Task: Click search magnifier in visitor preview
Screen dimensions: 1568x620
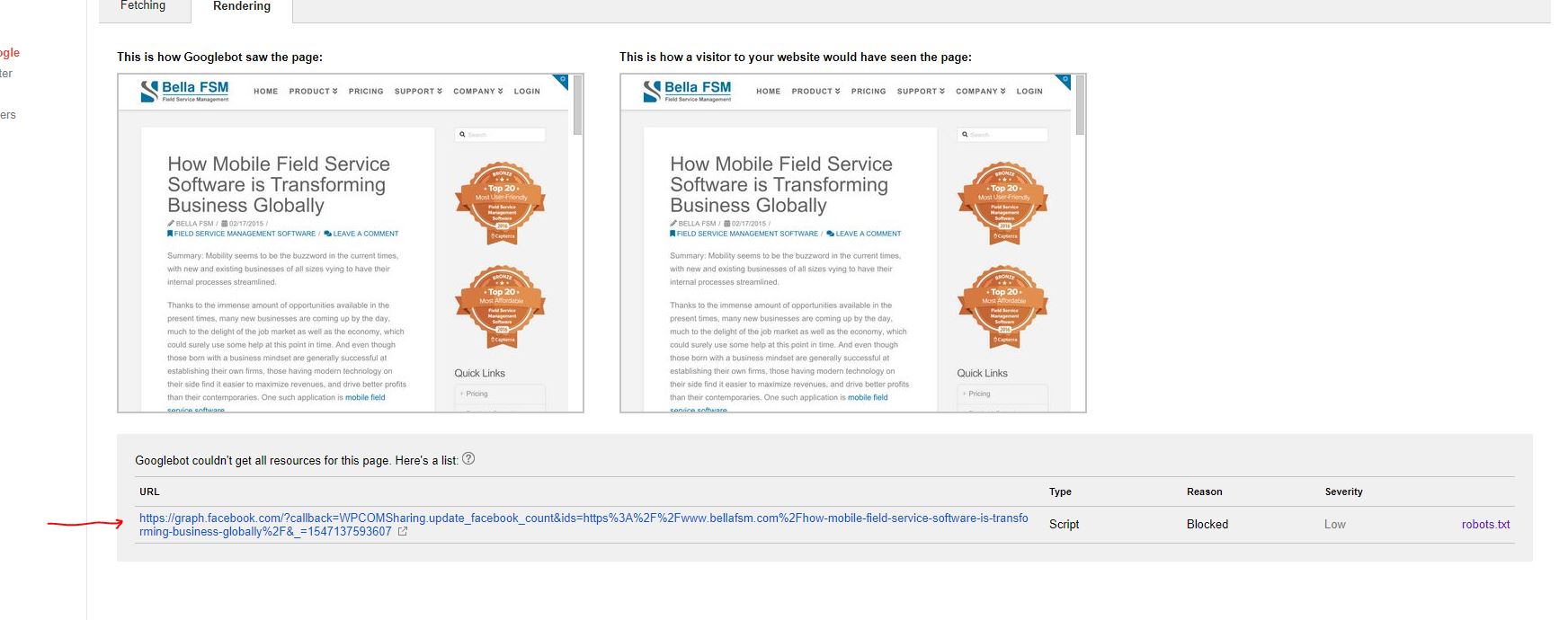Action: pos(965,135)
